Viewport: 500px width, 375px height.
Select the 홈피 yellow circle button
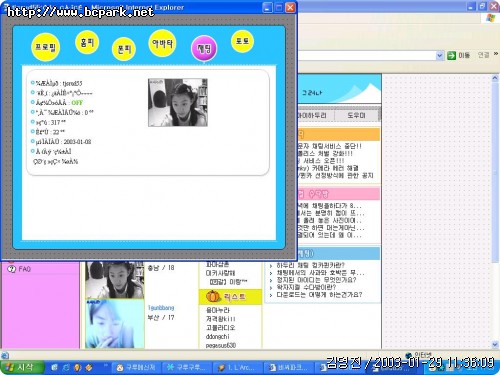(x=87, y=42)
